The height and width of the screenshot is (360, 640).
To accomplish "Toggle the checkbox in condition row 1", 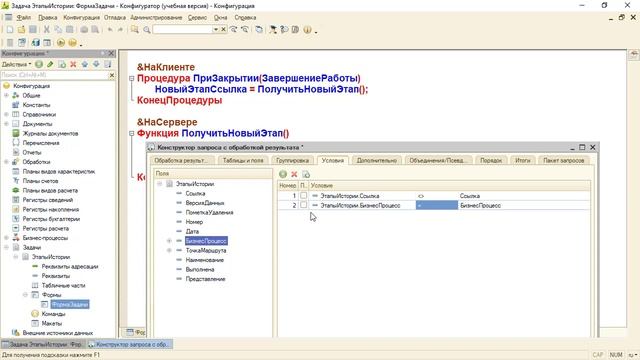I will (x=303, y=196).
